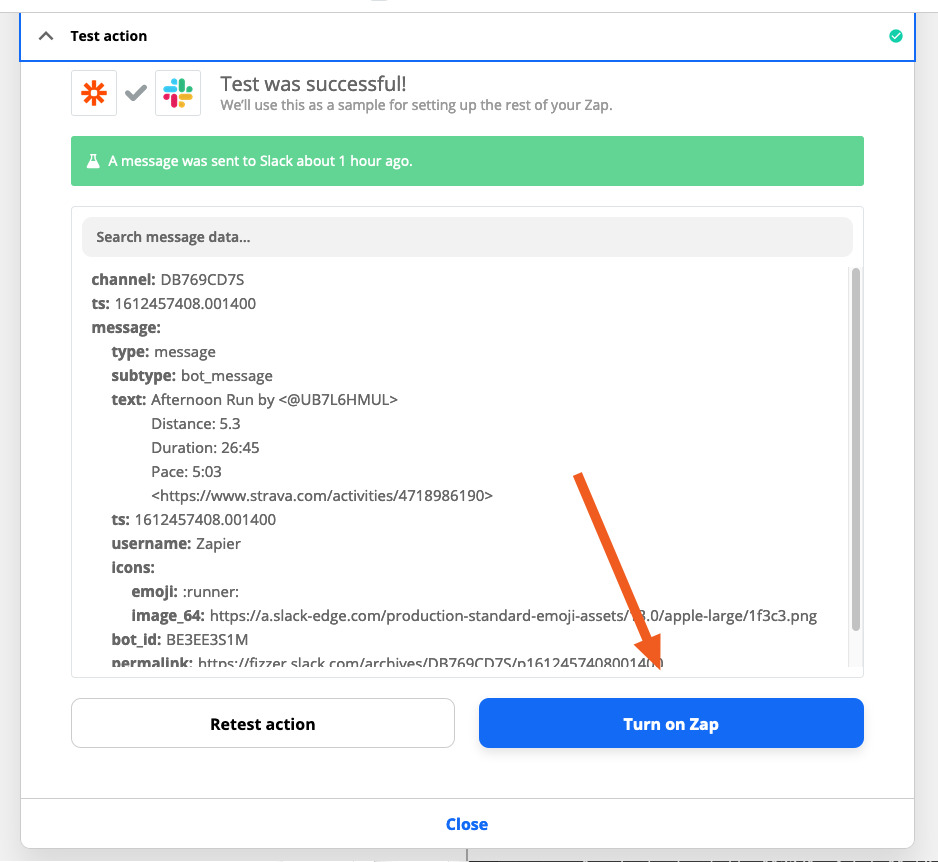
Task: Click the gray checkmark between app icons
Action: (x=136, y=93)
